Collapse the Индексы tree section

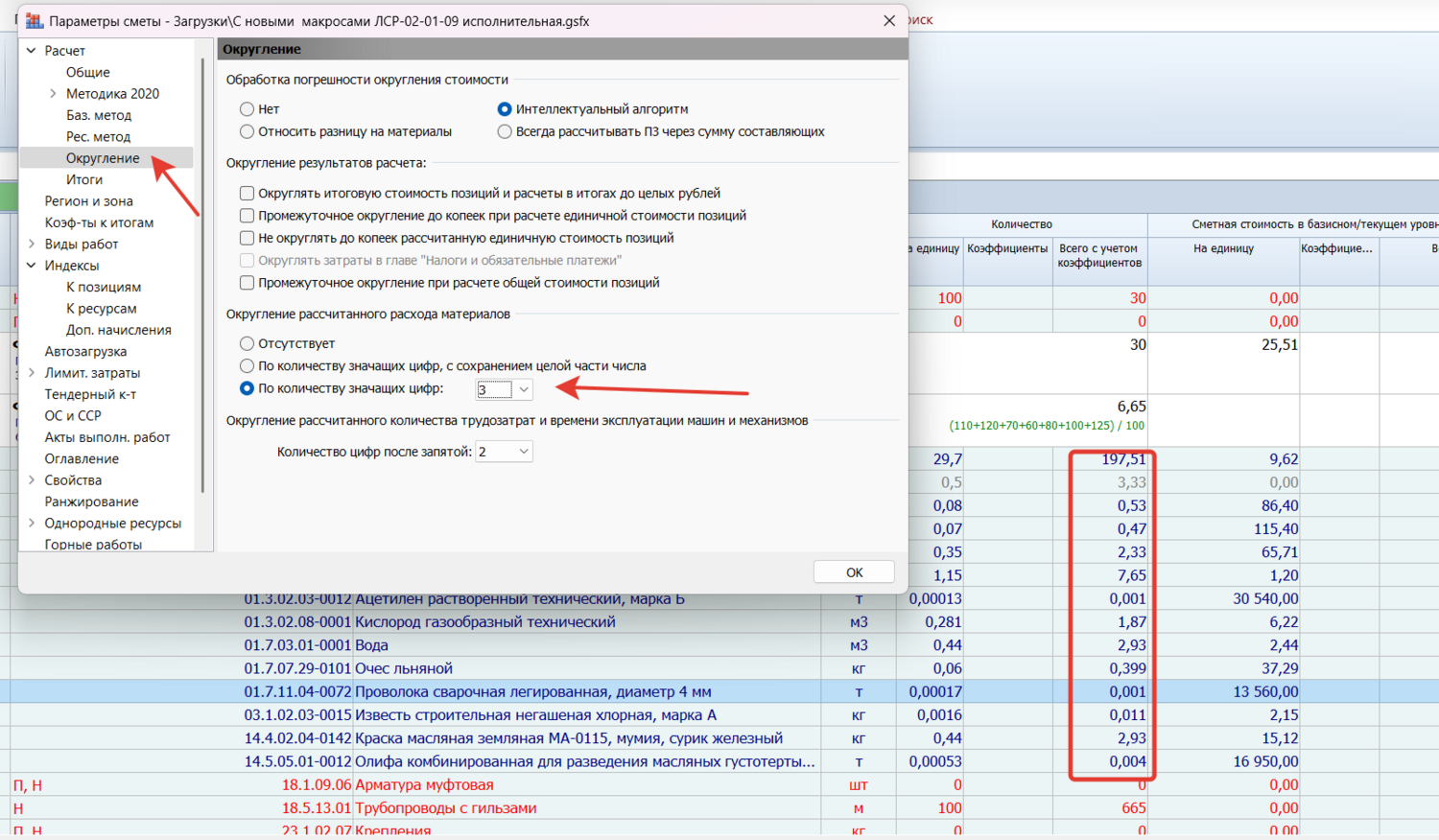coord(32,266)
